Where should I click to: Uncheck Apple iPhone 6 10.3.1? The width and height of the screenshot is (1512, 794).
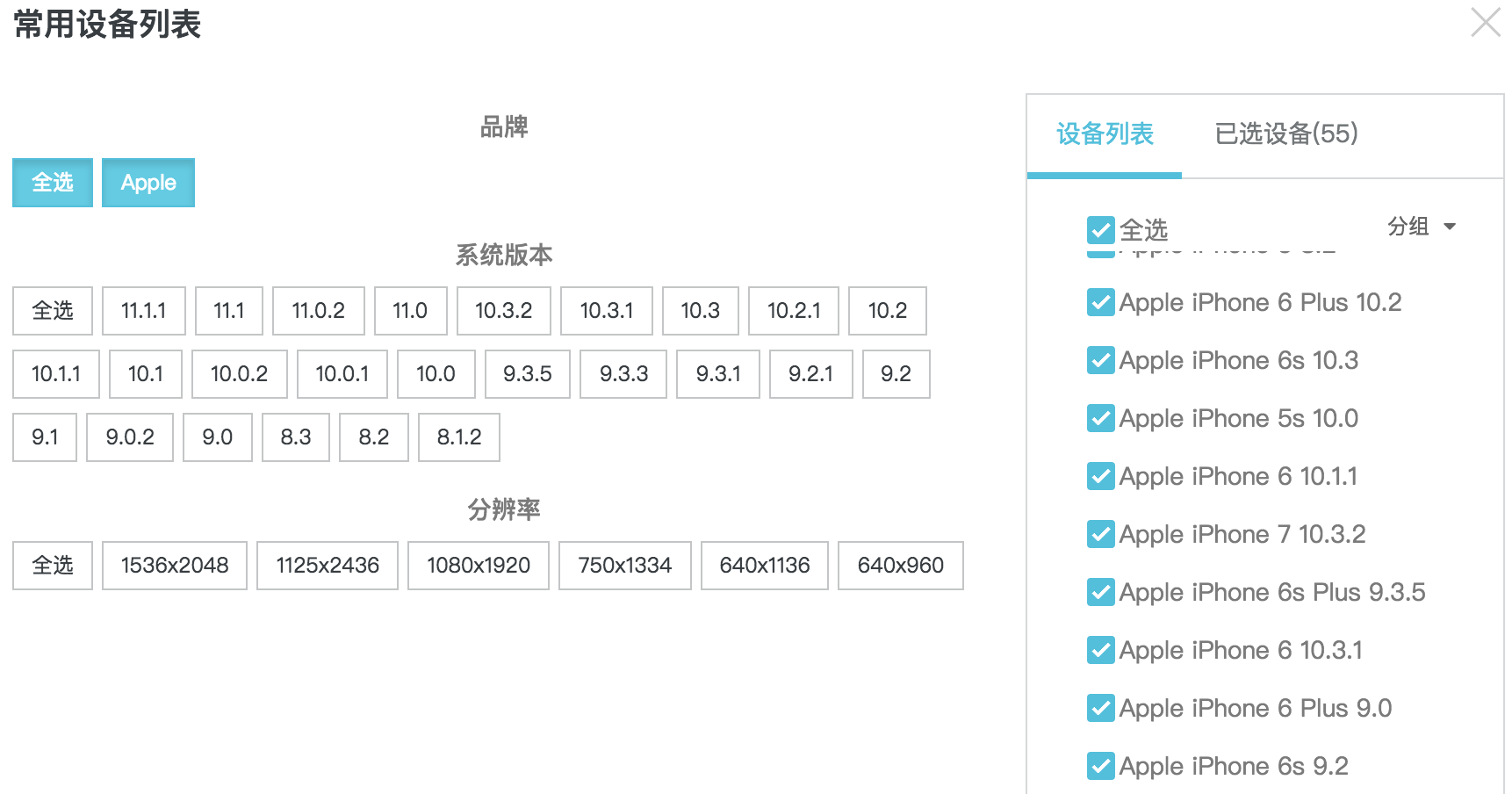pos(1101,650)
